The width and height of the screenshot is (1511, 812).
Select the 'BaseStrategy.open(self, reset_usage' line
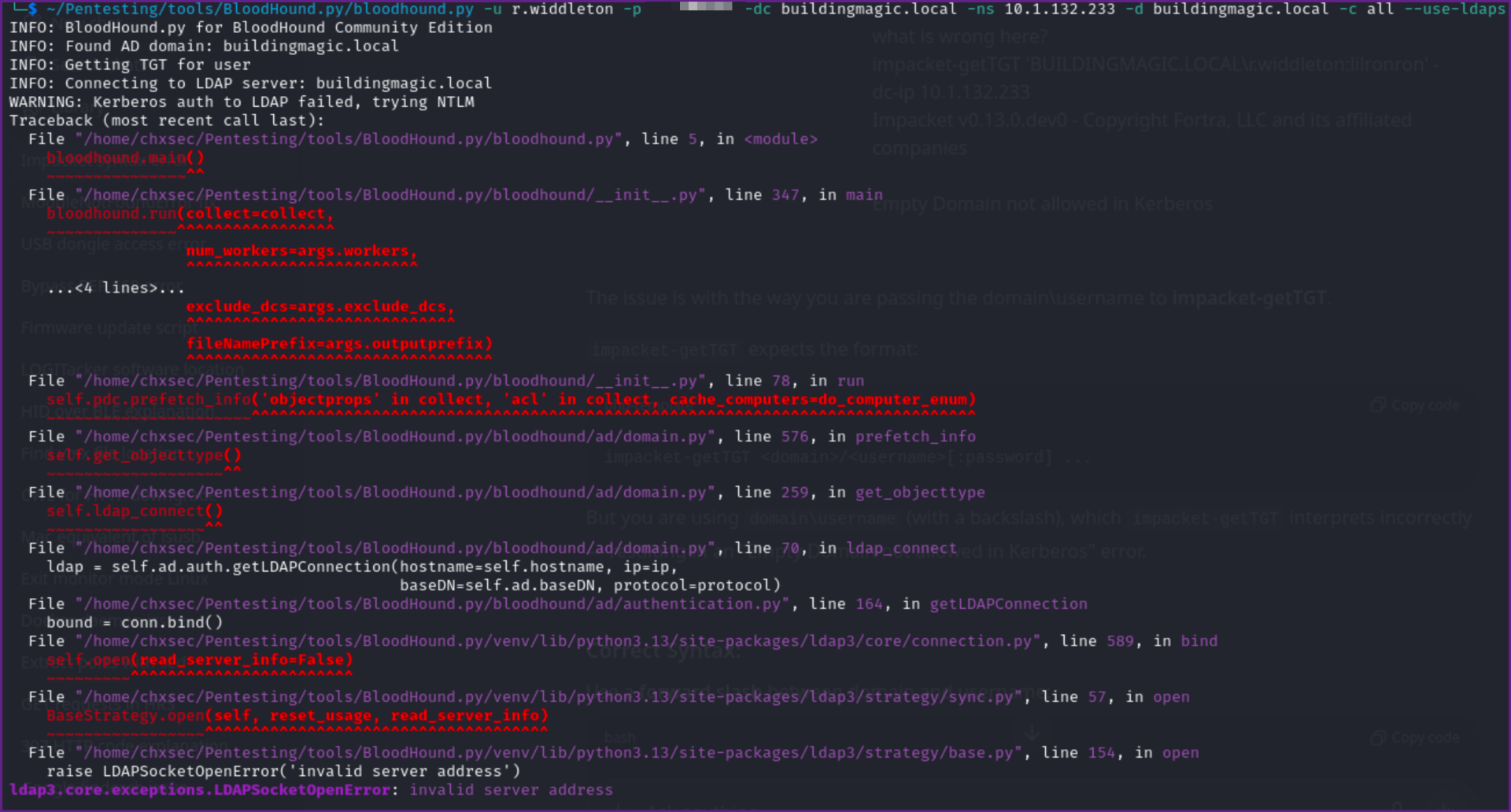click(297, 715)
